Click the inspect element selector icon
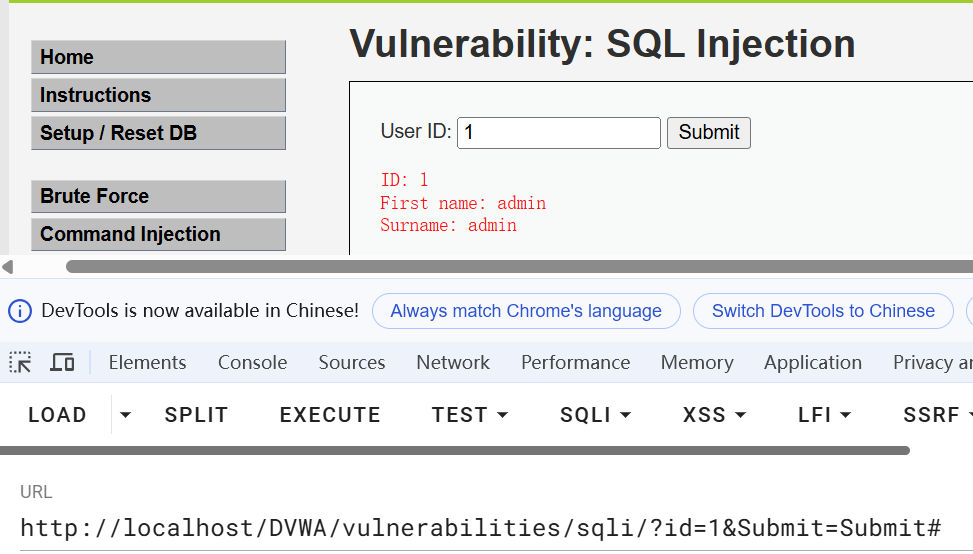The width and height of the screenshot is (973, 554). pyautogui.click(x=20, y=363)
